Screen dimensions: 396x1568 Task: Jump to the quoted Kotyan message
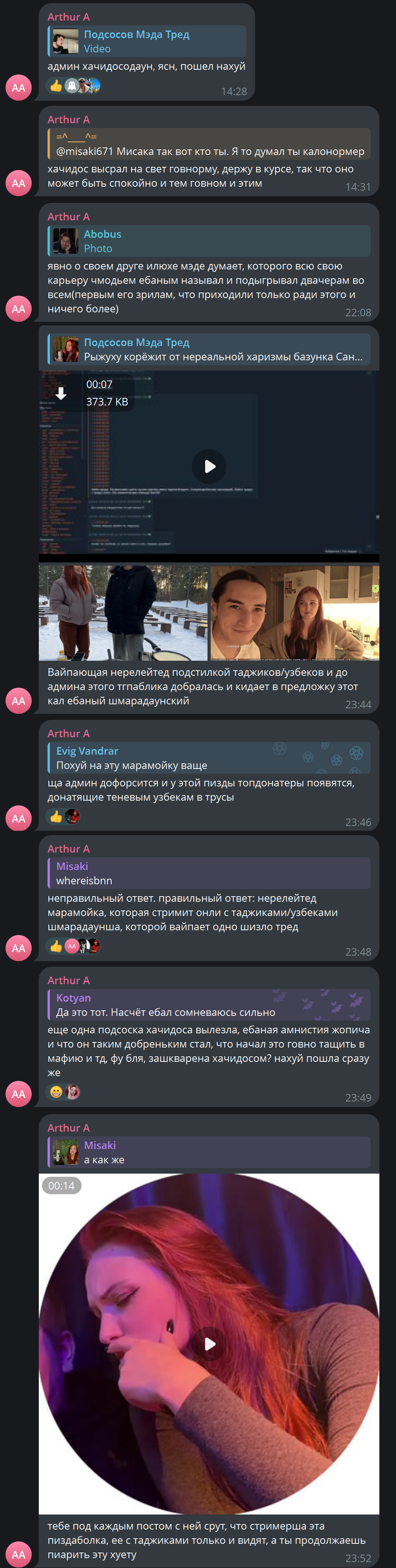pyautogui.click(x=209, y=1004)
